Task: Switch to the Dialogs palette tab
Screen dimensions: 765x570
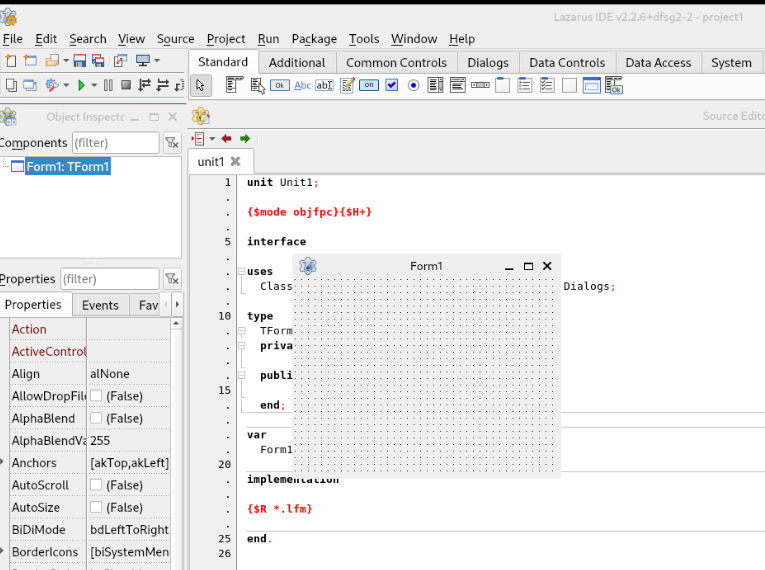Action: (488, 62)
